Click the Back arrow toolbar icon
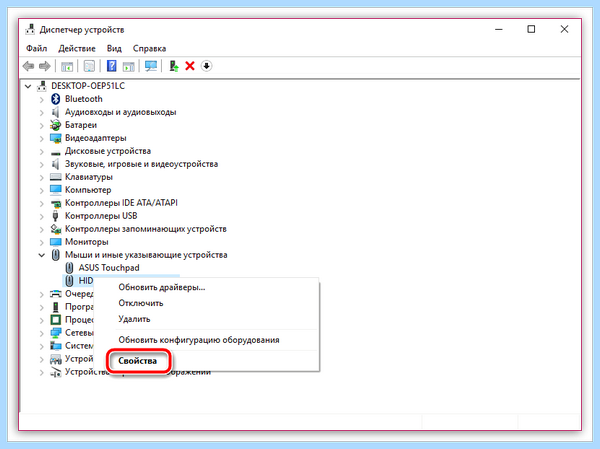Image resolution: width=600 pixels, height=449 pixels. (x=28, y=66)
